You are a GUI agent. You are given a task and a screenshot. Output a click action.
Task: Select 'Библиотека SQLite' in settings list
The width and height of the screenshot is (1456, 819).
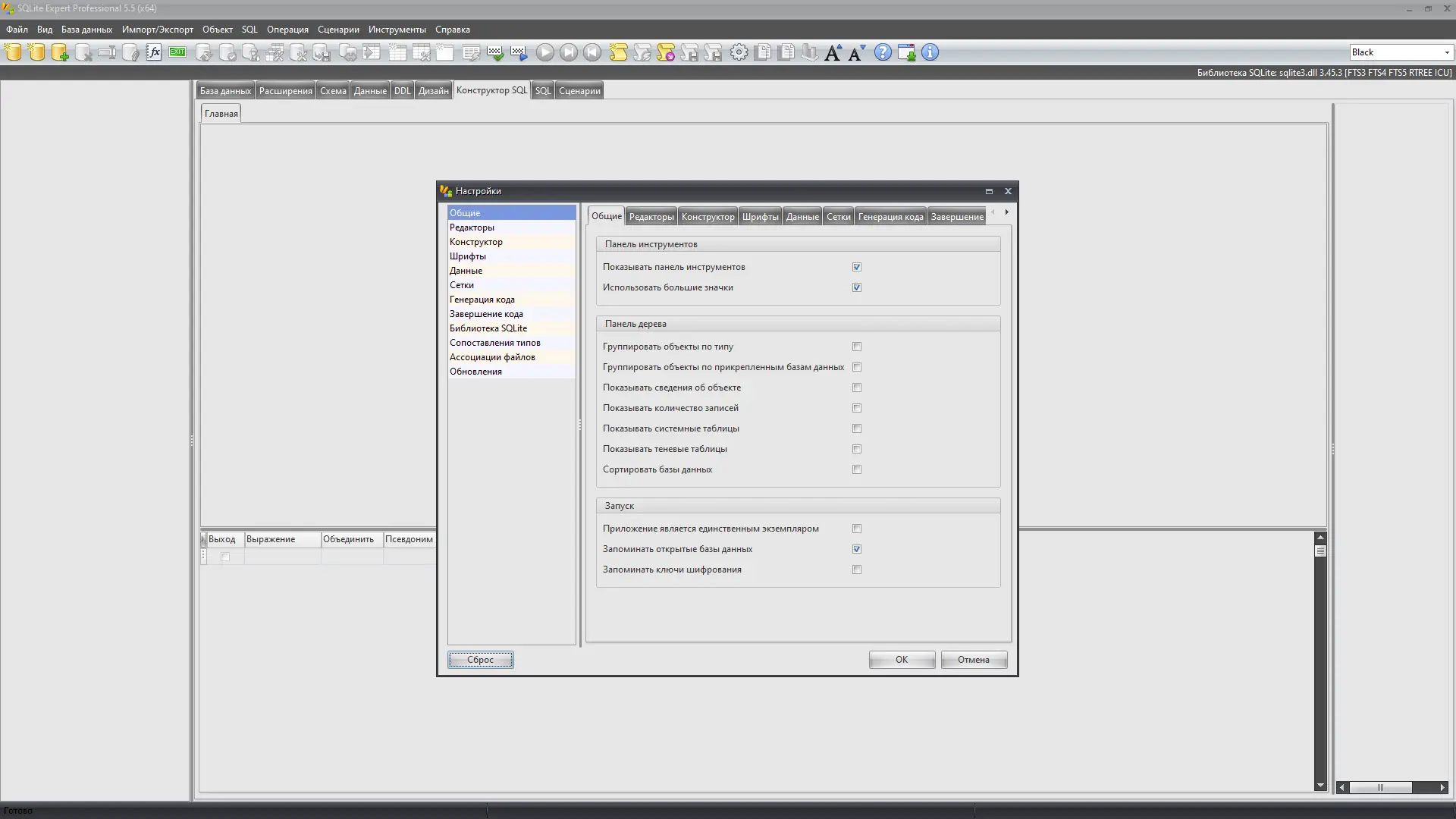tap(488, 328)
